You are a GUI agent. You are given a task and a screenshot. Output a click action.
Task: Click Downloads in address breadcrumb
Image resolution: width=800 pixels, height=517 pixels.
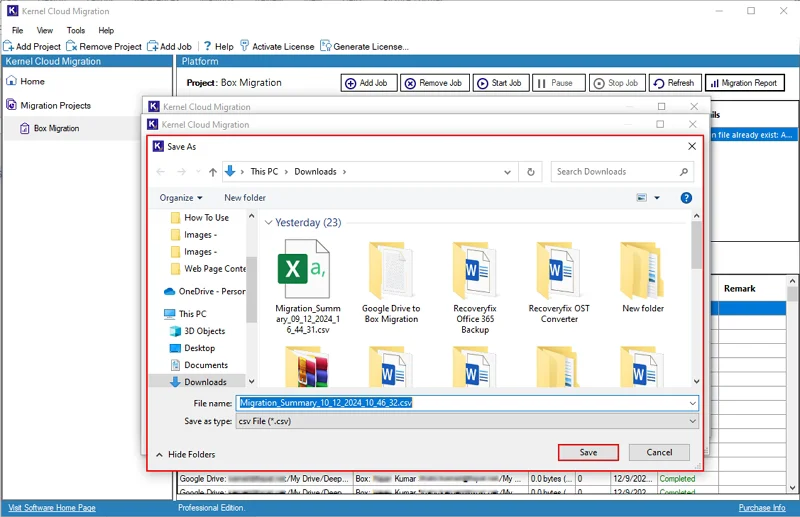pyautogui.click(x=315, y=171)
